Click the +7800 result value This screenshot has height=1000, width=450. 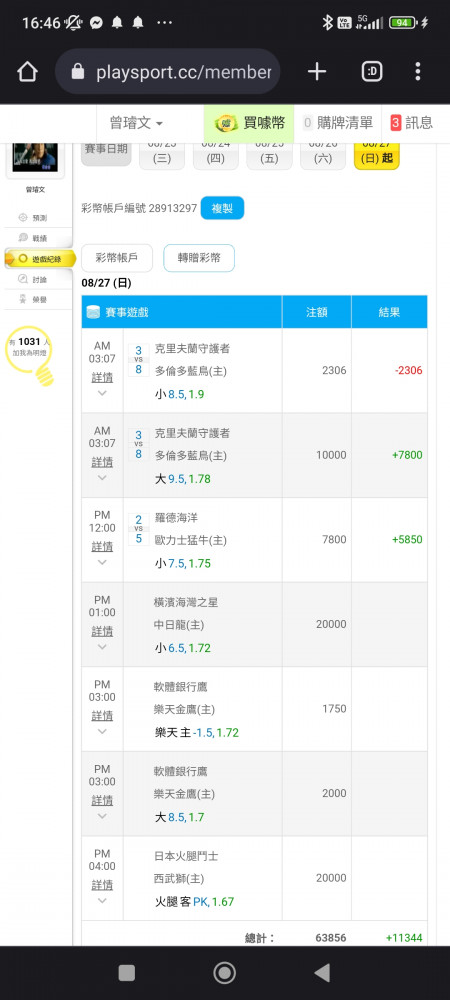(407, 455)
